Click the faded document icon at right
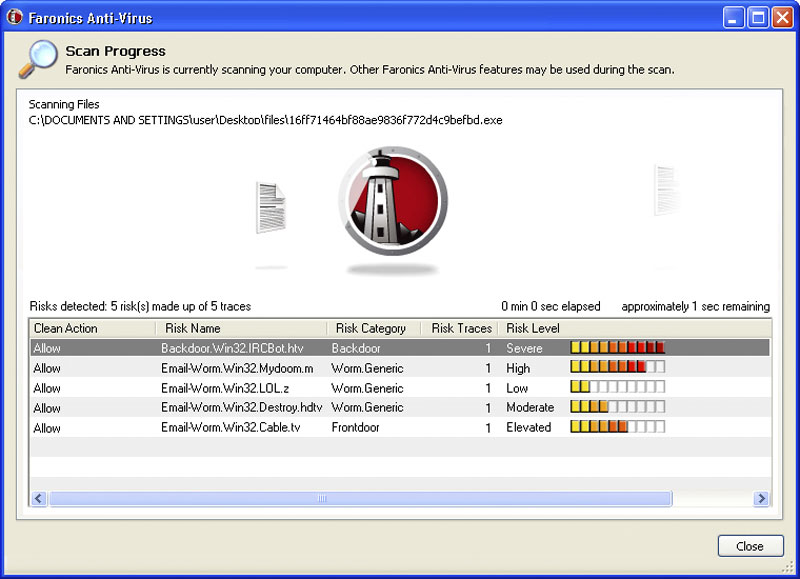Viewport: 800px width, 579px height. (x=667, y=190)
